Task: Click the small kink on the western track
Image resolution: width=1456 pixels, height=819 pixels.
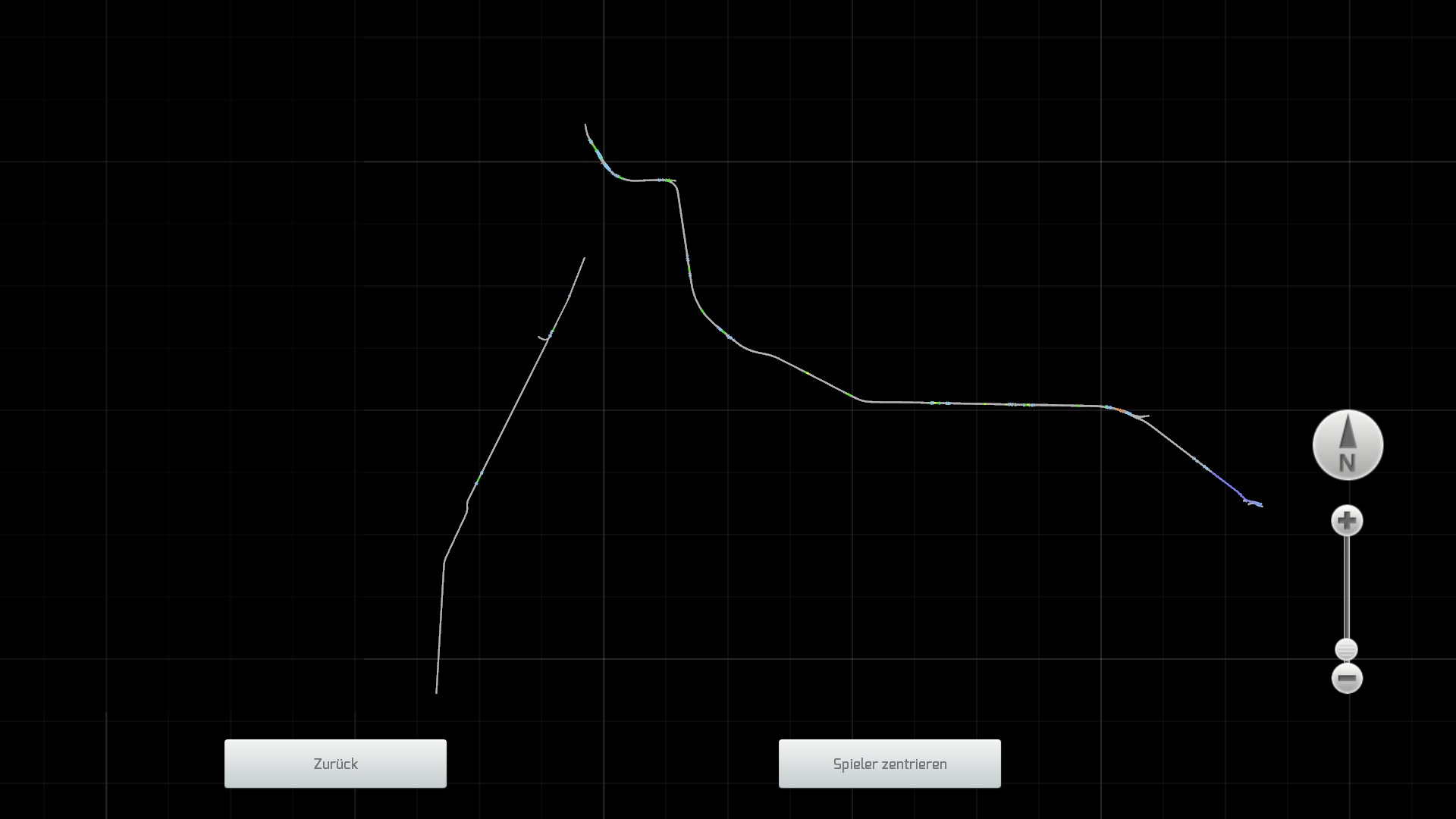Action: click(467, 507)
